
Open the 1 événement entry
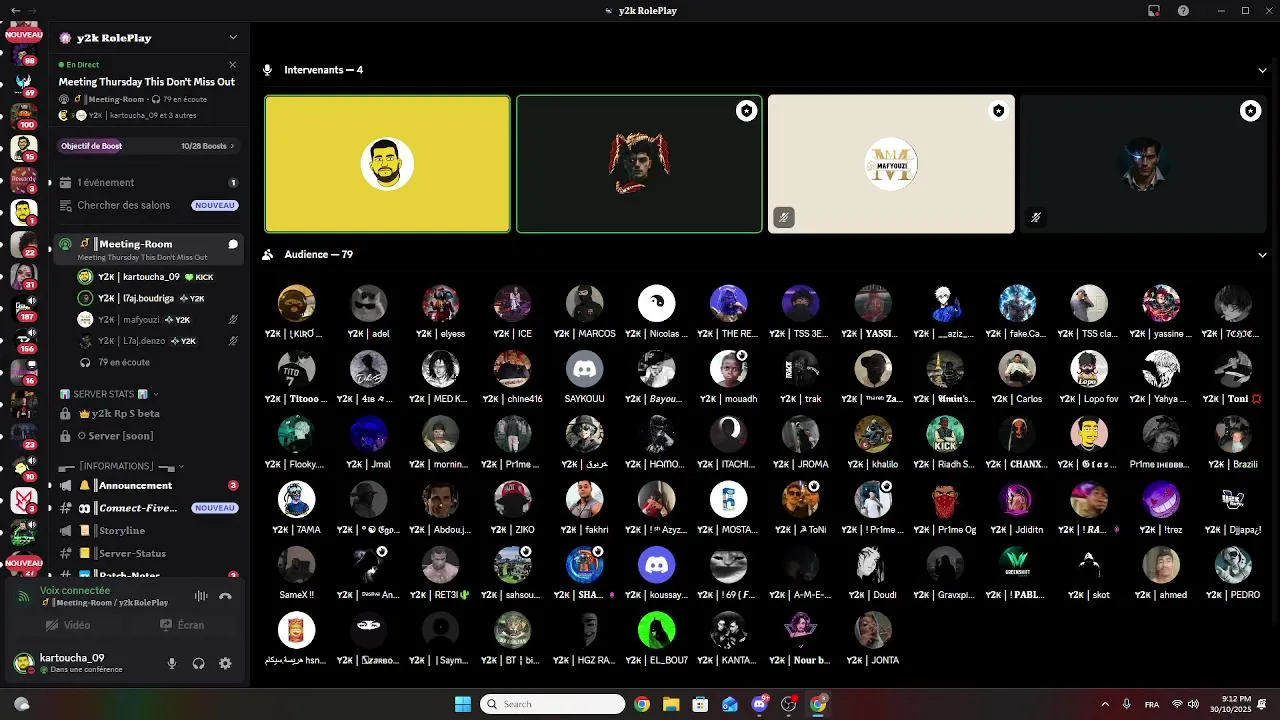148,183
